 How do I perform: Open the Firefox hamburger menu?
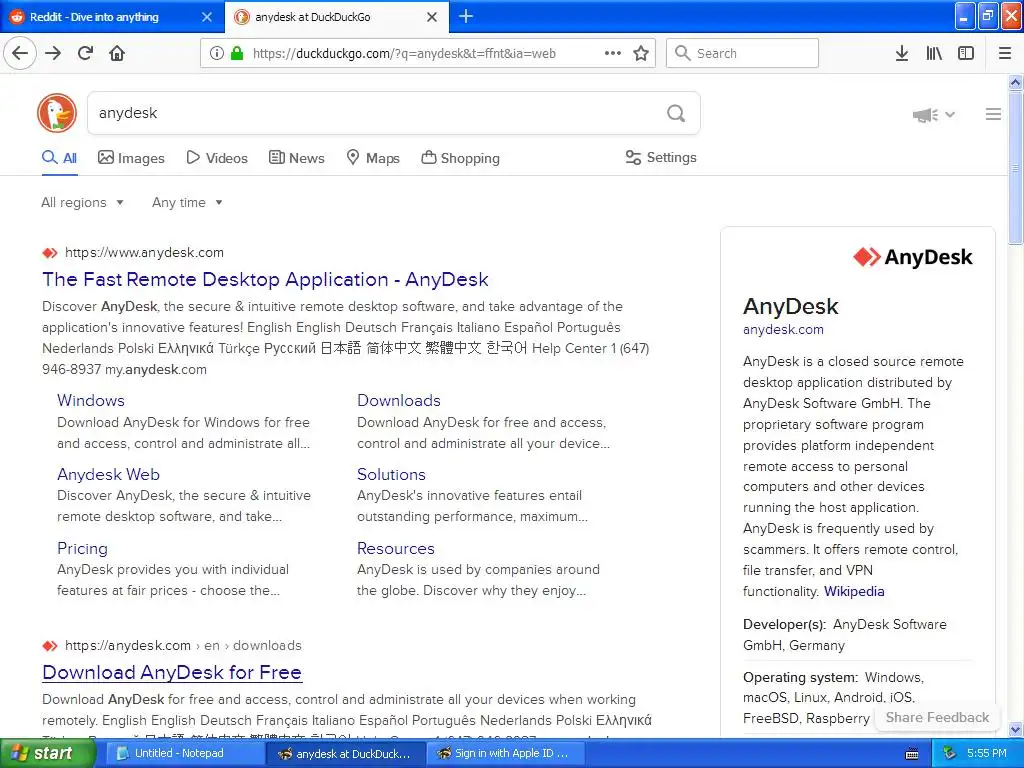coord(1005,54)
